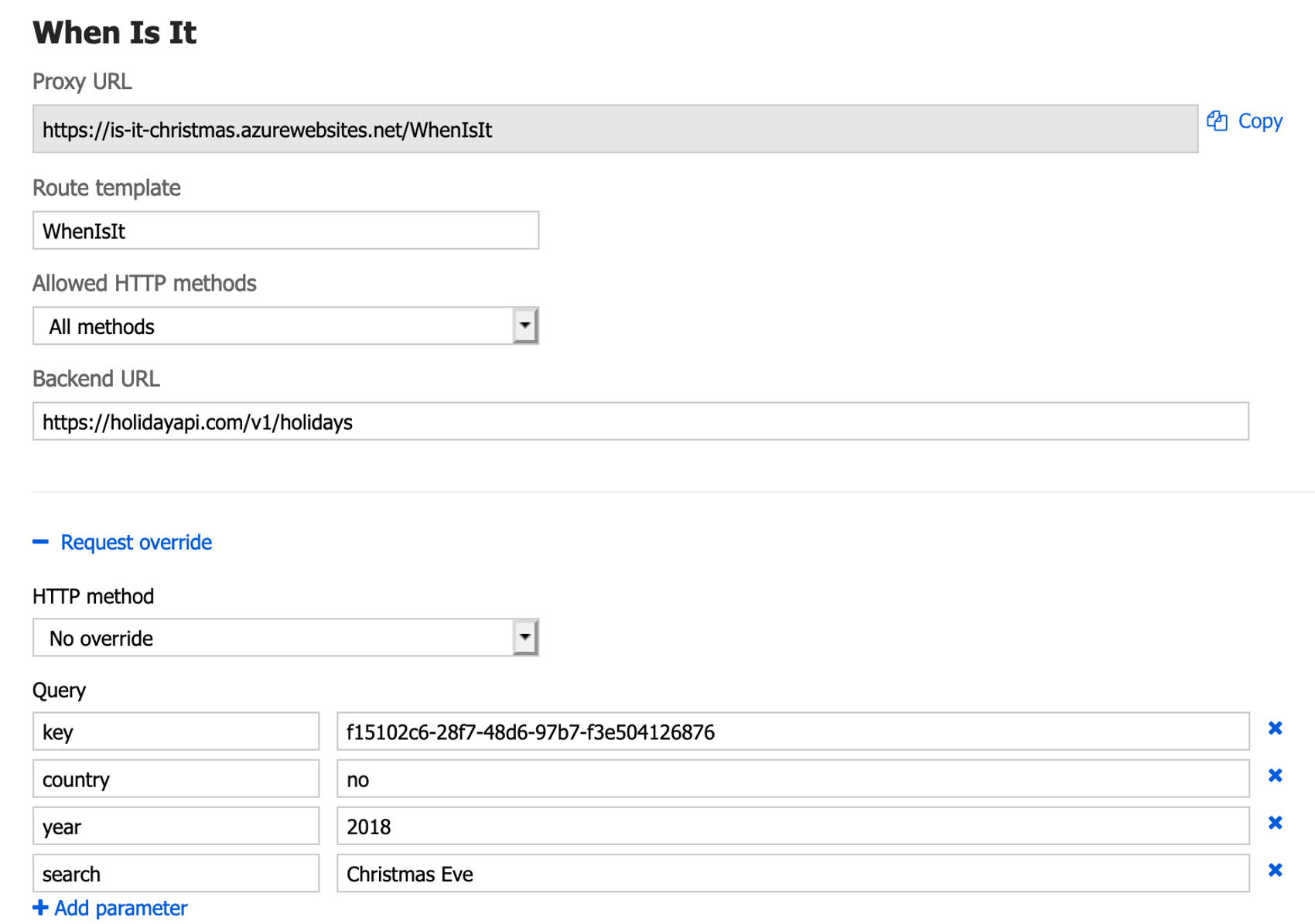The image size is (1315, 924).
Task: Click the Christmas Eve search value field
Action: (x=792, y=874)
